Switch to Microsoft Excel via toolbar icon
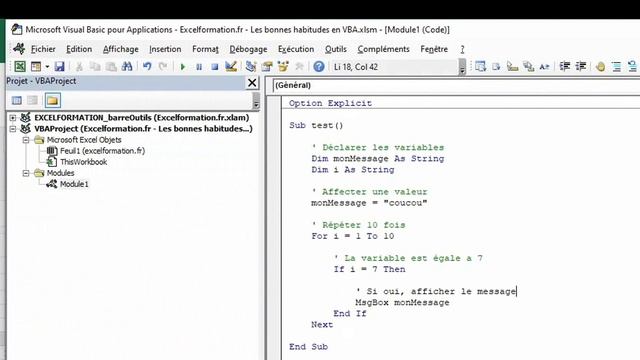Image resolution: width=640 pixels, height=360 pixels. click(x=20, y=67)
